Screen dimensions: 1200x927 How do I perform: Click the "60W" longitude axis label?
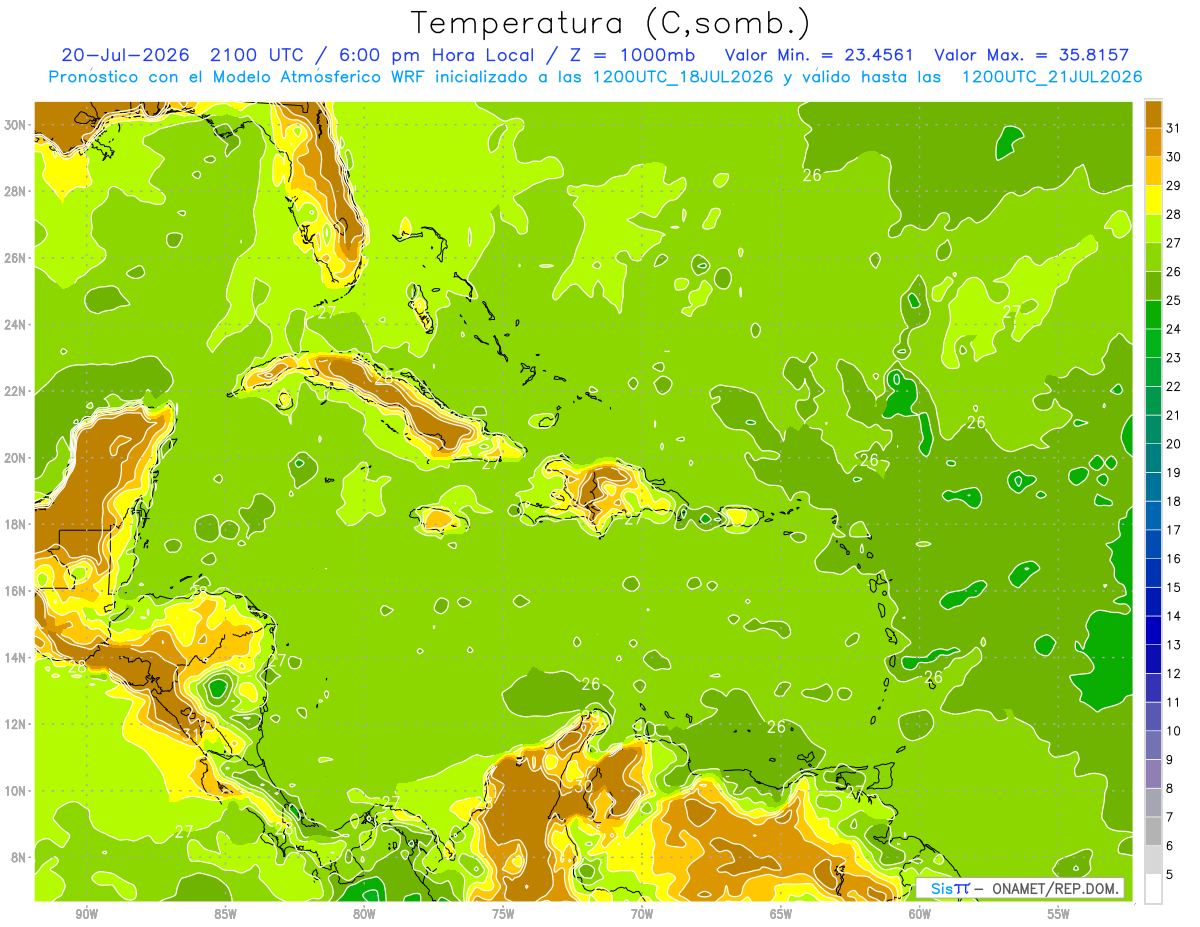point(920,914)
